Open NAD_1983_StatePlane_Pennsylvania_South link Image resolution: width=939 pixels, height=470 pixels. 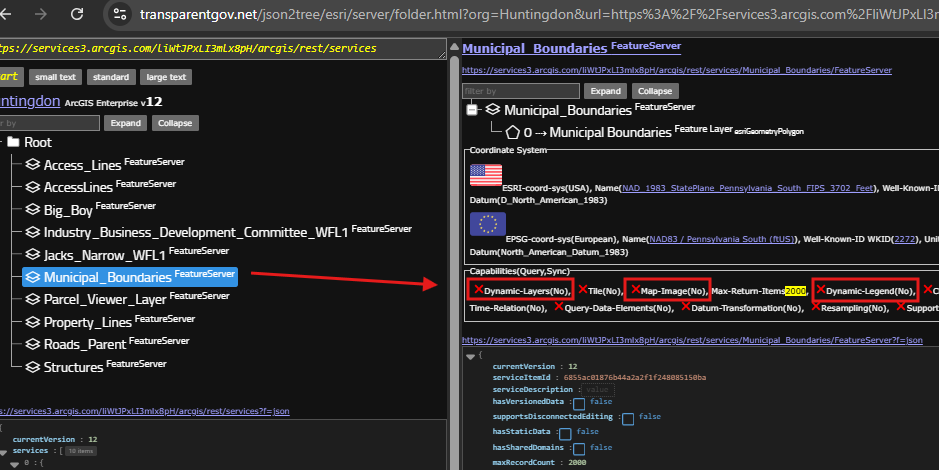click(x=747, y=188)
